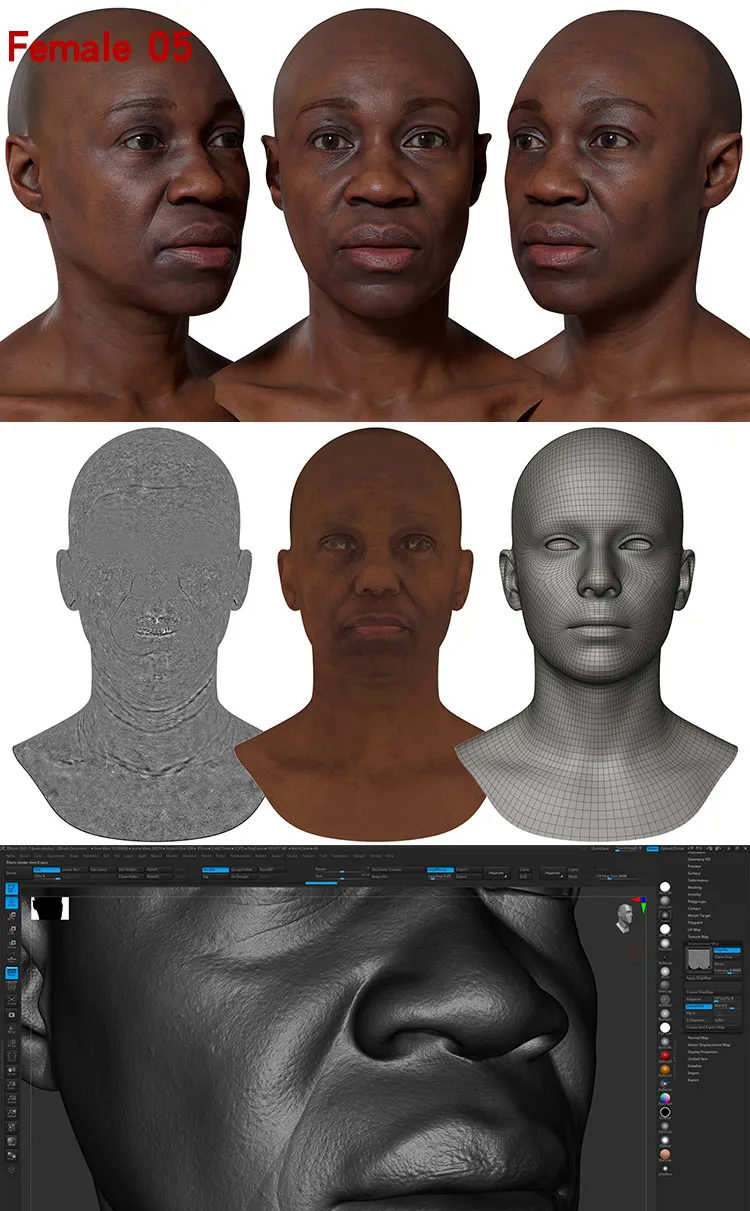This screenshot has height=1211, width=750.
Task: Expand the Polypaint subpalette
Action: coord(695,922)
